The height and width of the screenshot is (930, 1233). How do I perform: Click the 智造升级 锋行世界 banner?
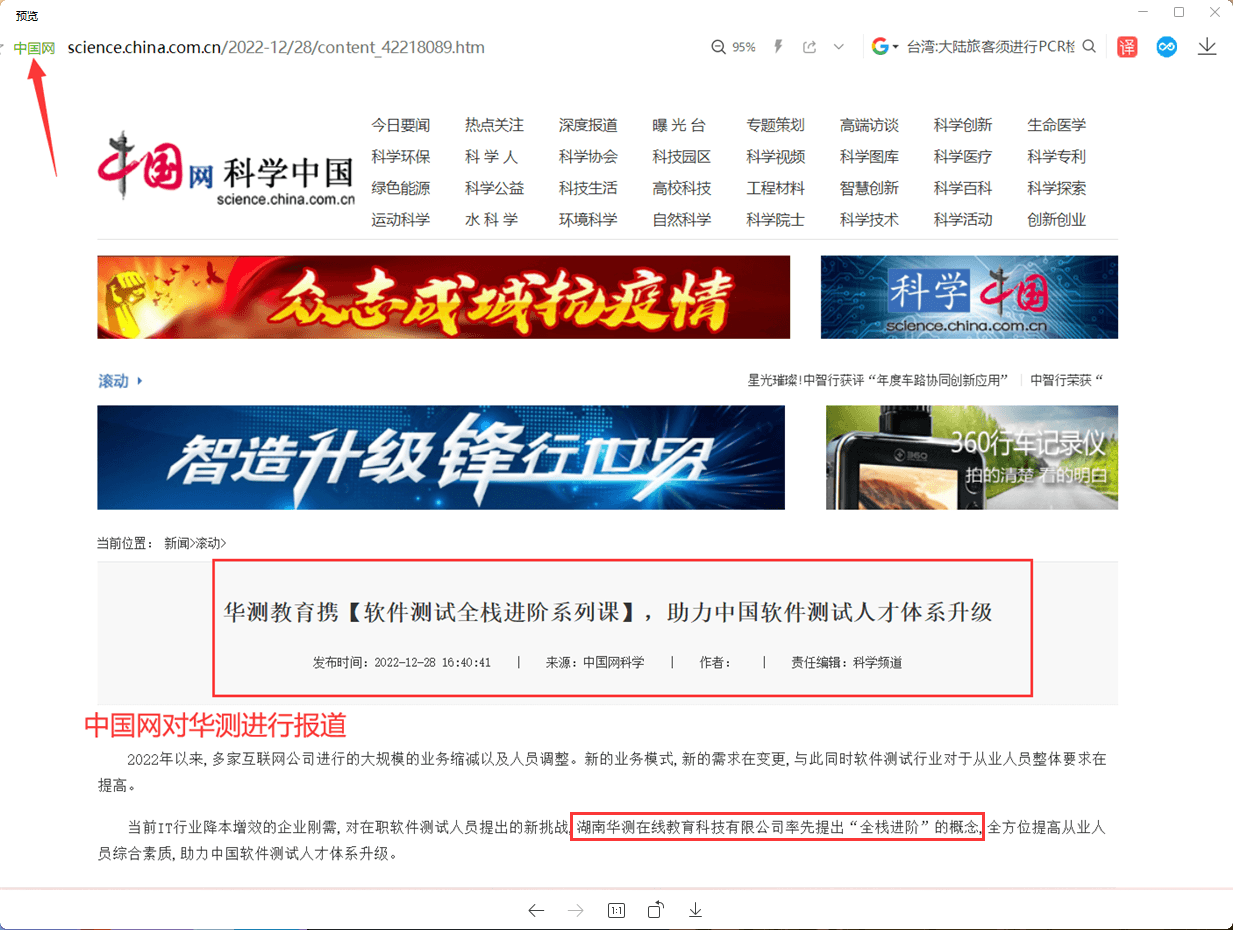click(441, 457)
